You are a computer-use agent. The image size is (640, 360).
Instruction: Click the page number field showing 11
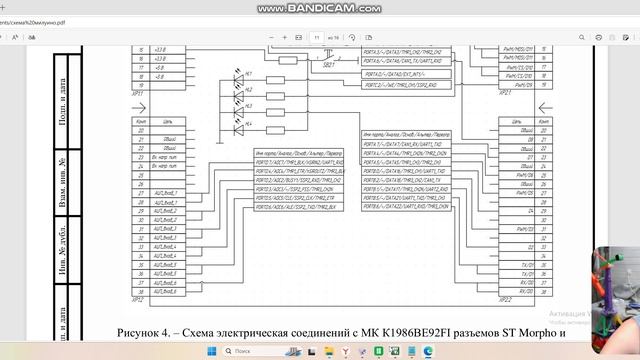coord(317,38)
